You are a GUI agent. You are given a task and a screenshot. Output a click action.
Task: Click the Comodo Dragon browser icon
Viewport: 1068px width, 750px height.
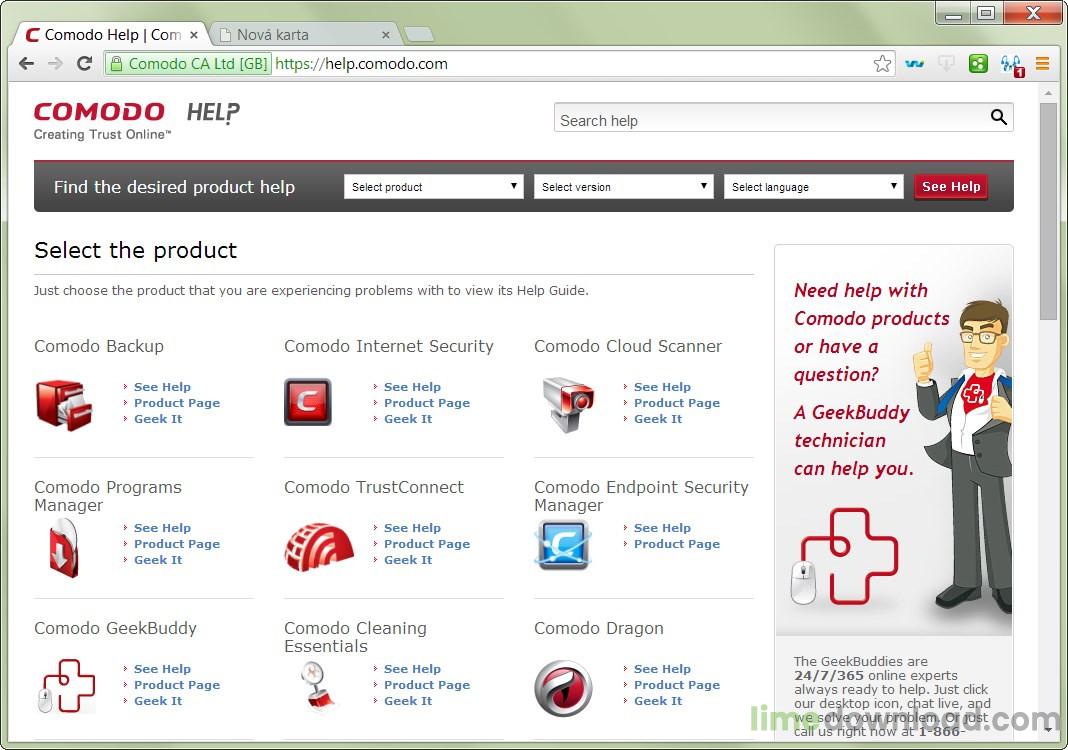point(563,688)
